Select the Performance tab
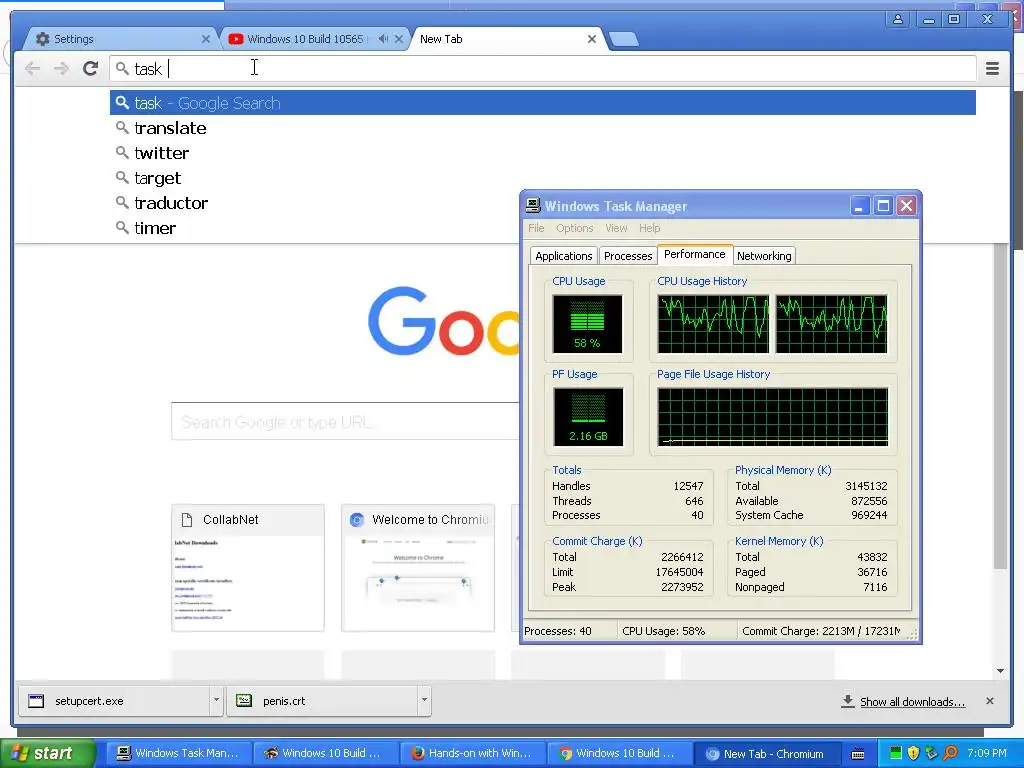The width and height of the screenshot is (1024, 768). [x=694, y=254]
